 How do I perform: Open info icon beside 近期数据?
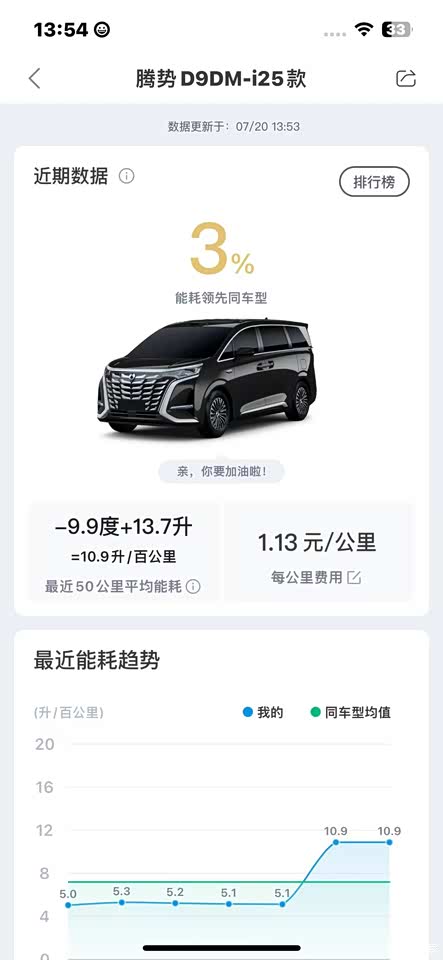[127, 177]
